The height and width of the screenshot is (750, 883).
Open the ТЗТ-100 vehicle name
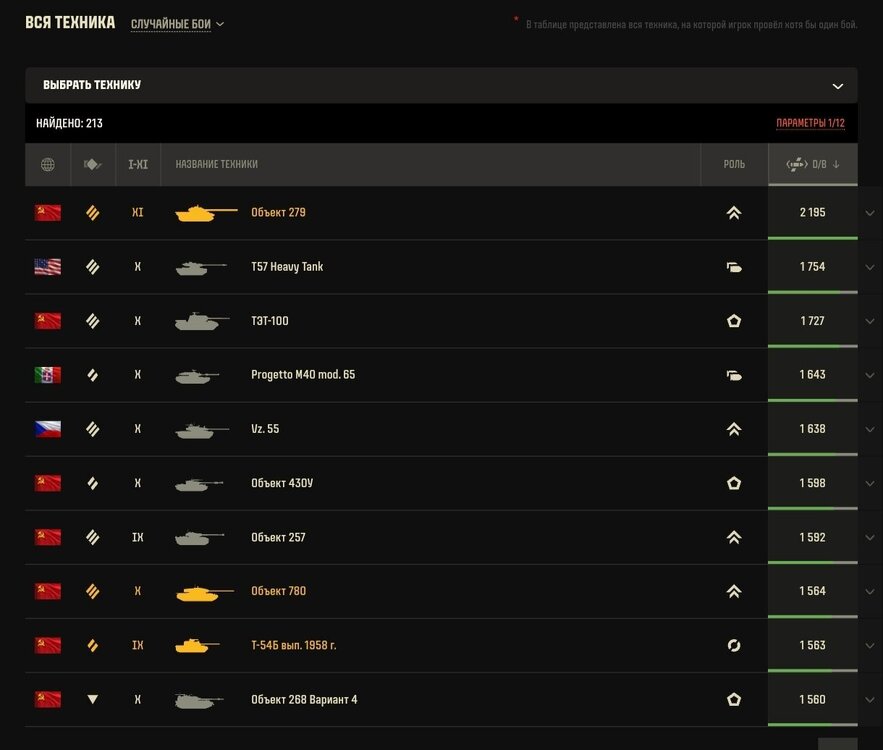270,321
